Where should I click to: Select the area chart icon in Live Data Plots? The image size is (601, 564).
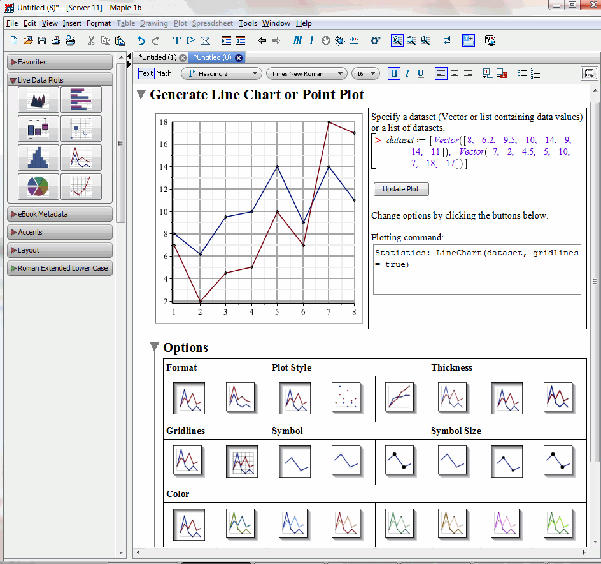click(x=37, y=100)
